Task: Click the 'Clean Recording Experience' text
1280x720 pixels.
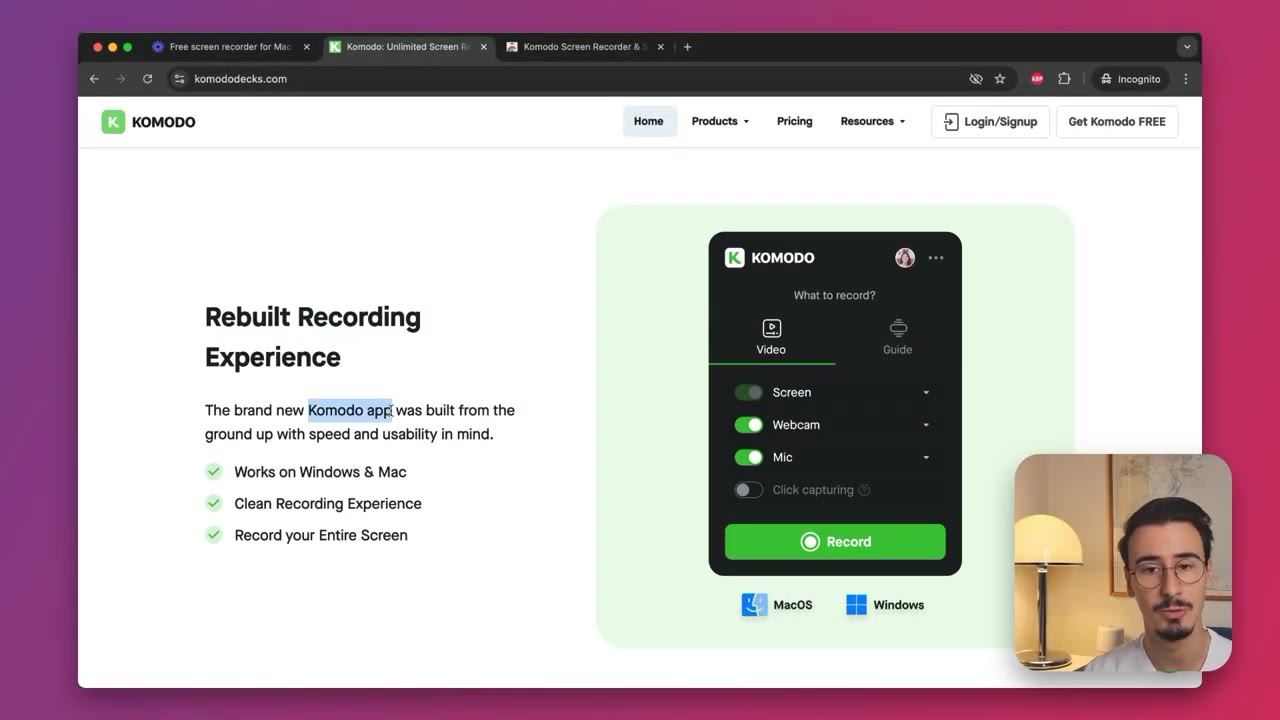Action: click(328, 503)
